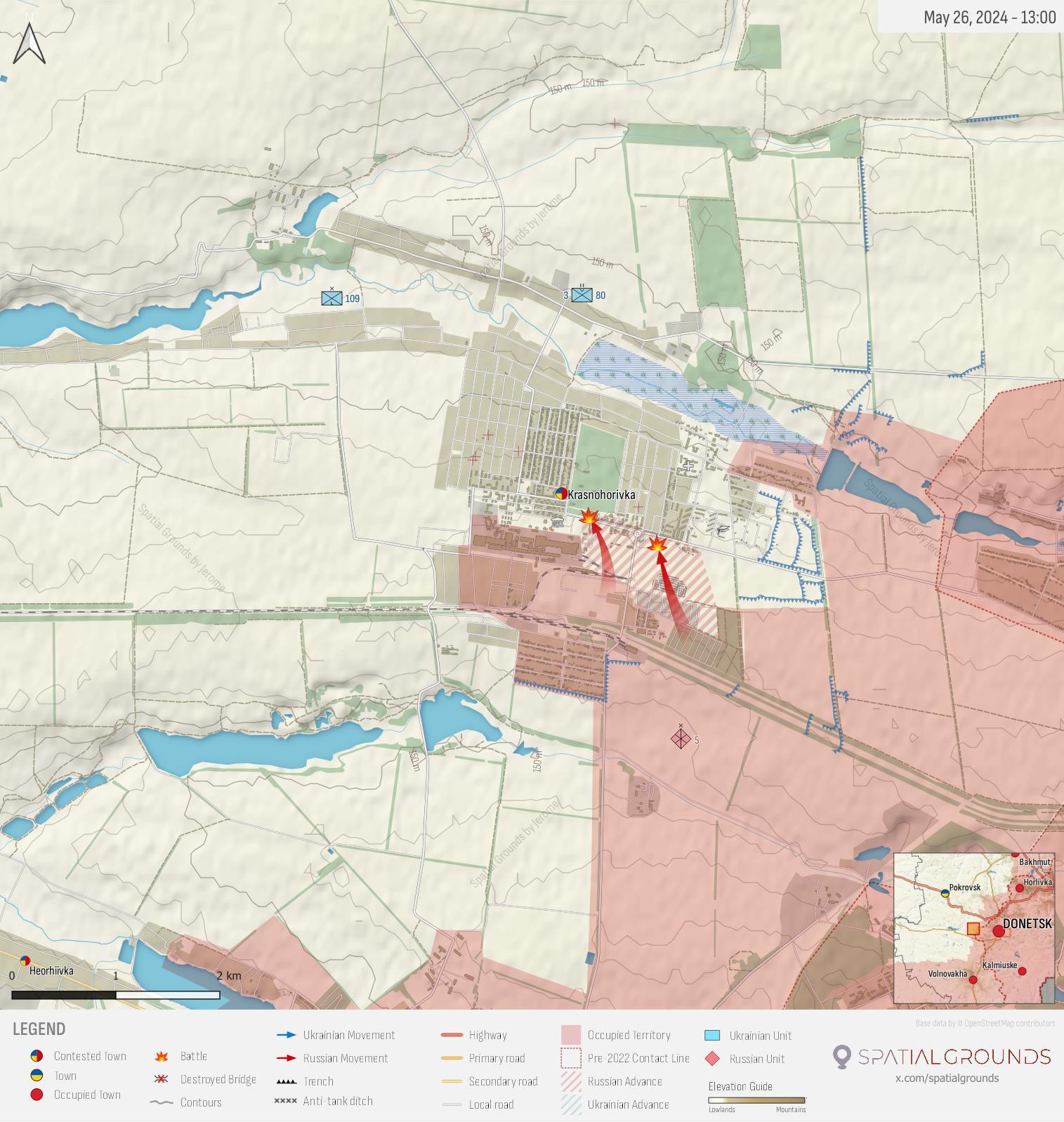Click the 'Kalmiuske' label in the inset map
The image size is (1064, 1122).
[x=1000, y=965]
